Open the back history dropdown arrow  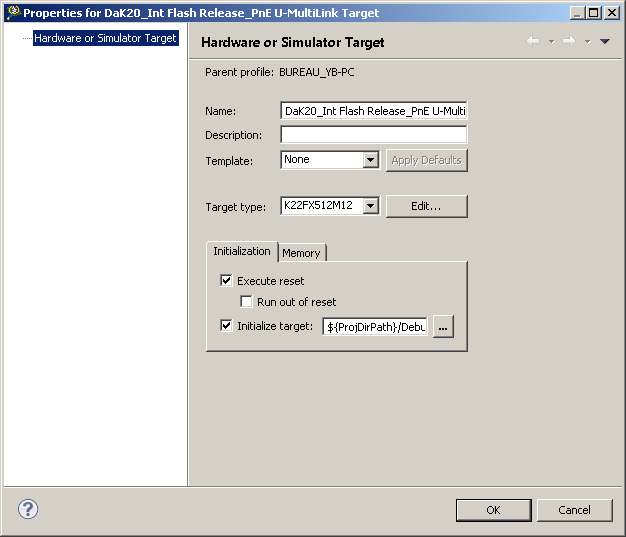(x=551, y=41)
